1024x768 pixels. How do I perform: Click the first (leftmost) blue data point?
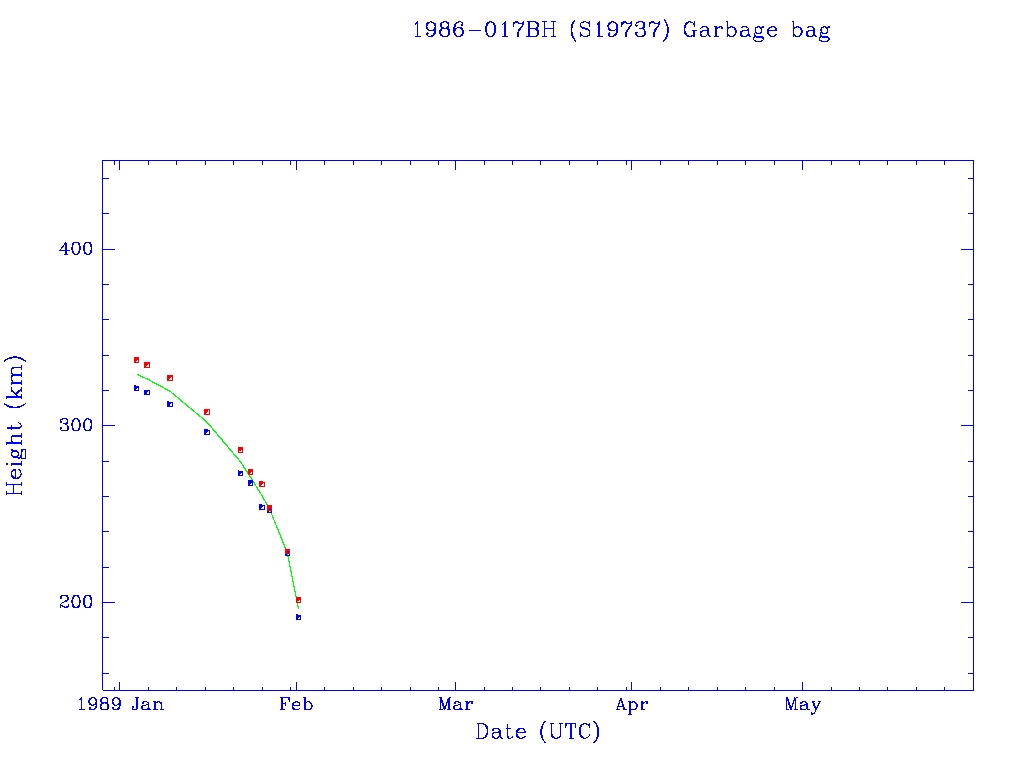[x=136, y=388]
